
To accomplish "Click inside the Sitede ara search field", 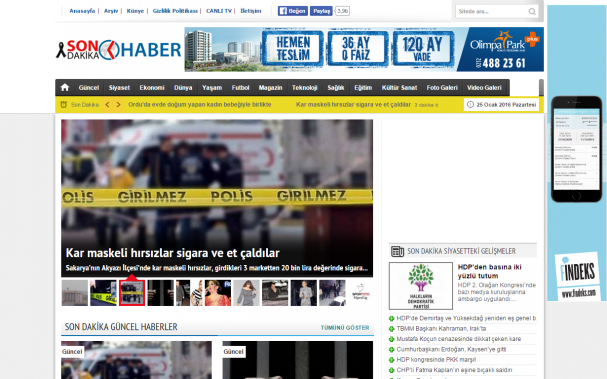I will (492, 12).
